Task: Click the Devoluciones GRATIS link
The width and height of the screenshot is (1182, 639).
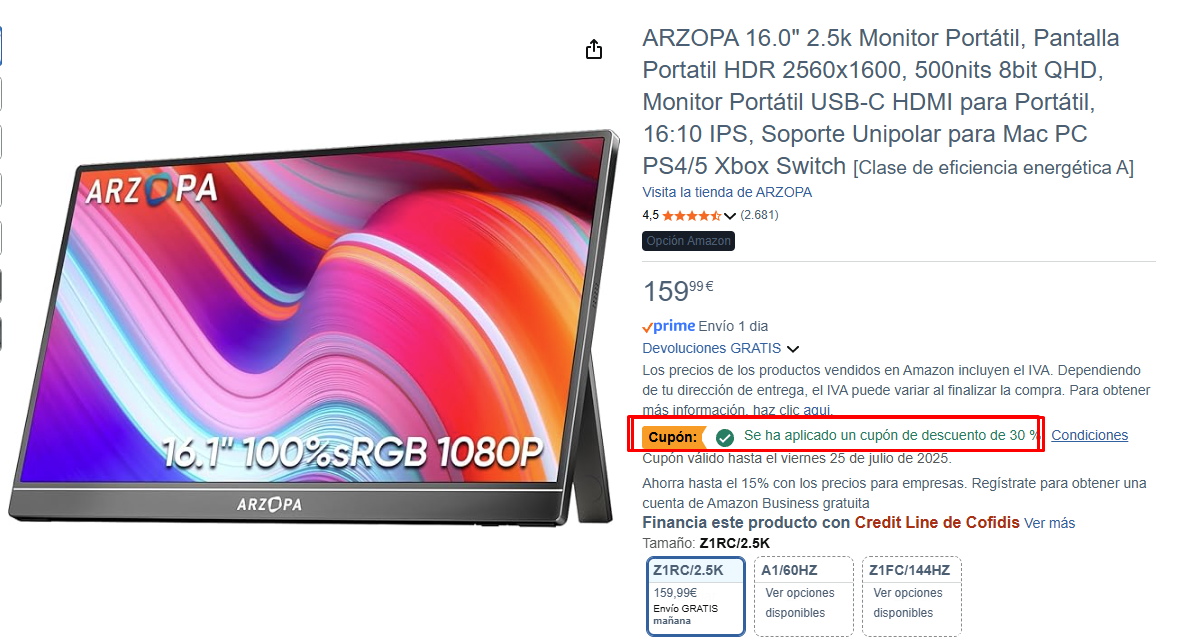Action: [712, 348]
